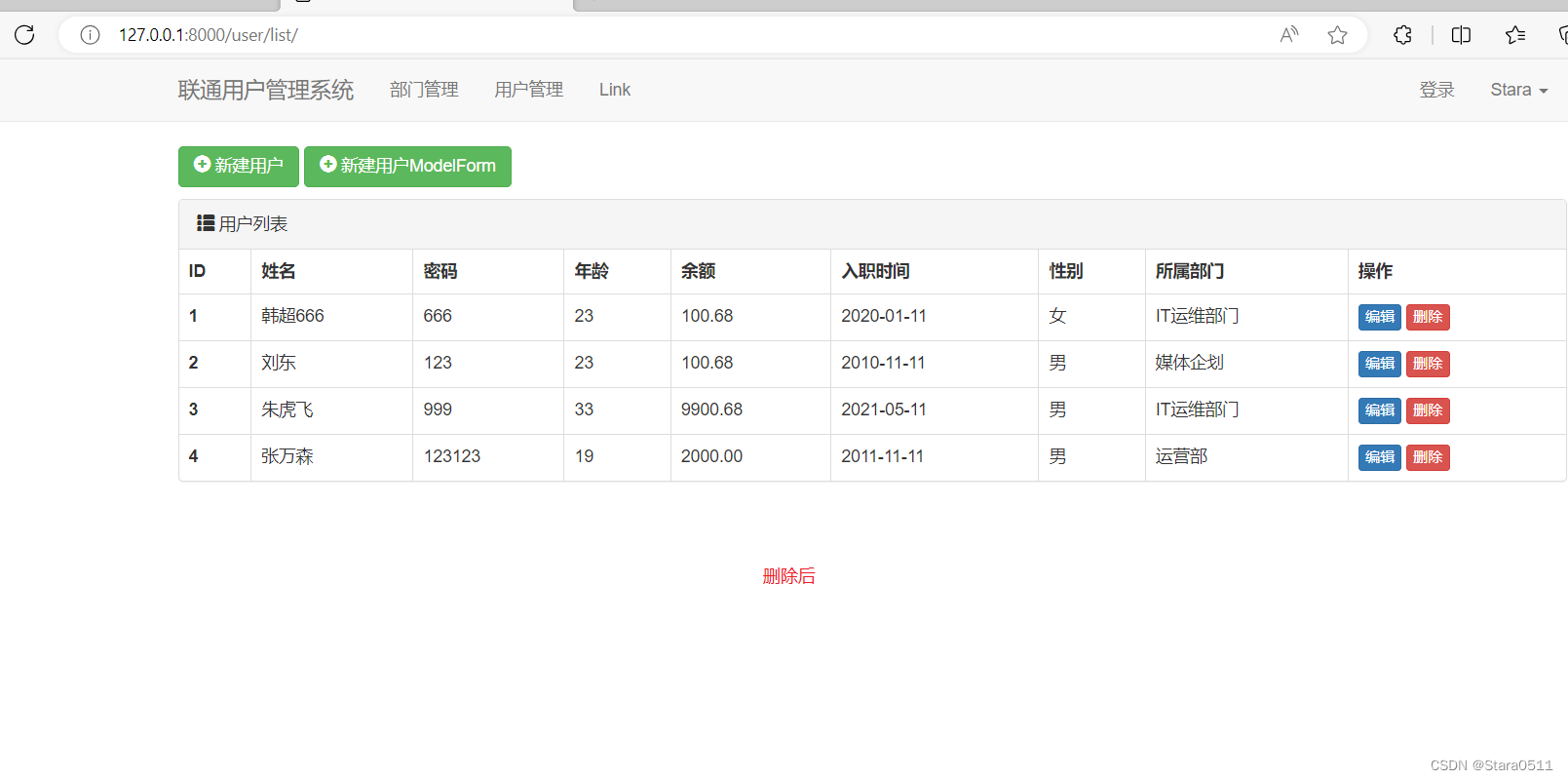Click the list icon beside 用户列表
The image size is (1568, 780).
click(x=206, y=223)
